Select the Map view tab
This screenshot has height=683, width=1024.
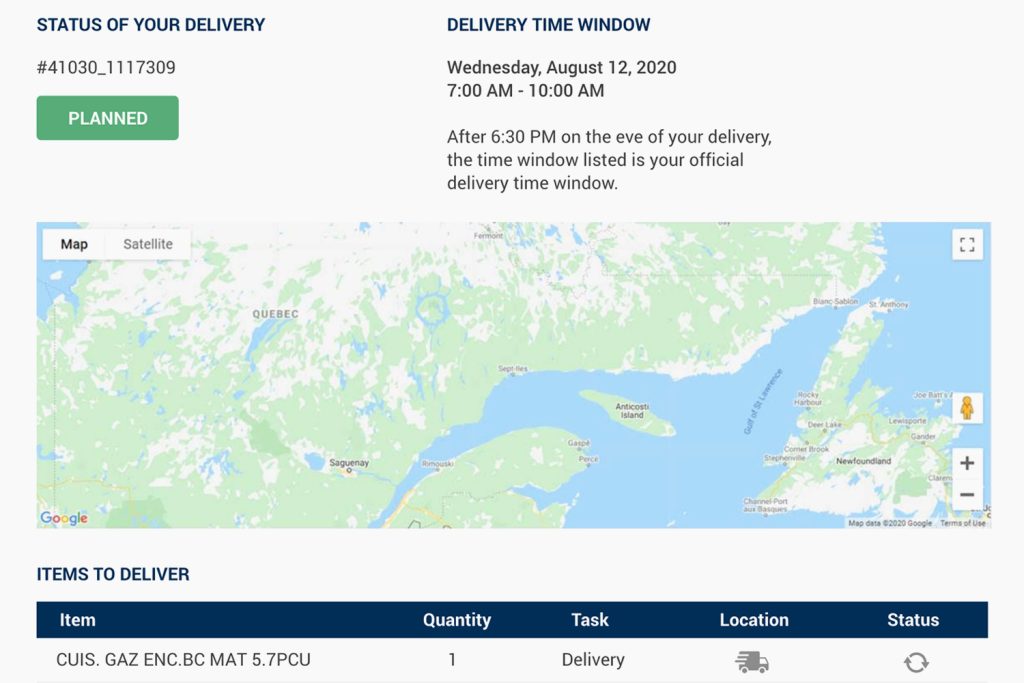tap(74, 244)
